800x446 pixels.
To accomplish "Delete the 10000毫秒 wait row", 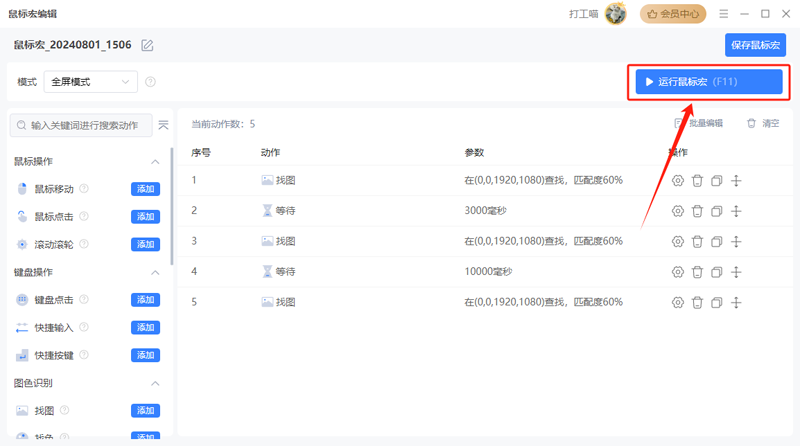I will 697,272.
